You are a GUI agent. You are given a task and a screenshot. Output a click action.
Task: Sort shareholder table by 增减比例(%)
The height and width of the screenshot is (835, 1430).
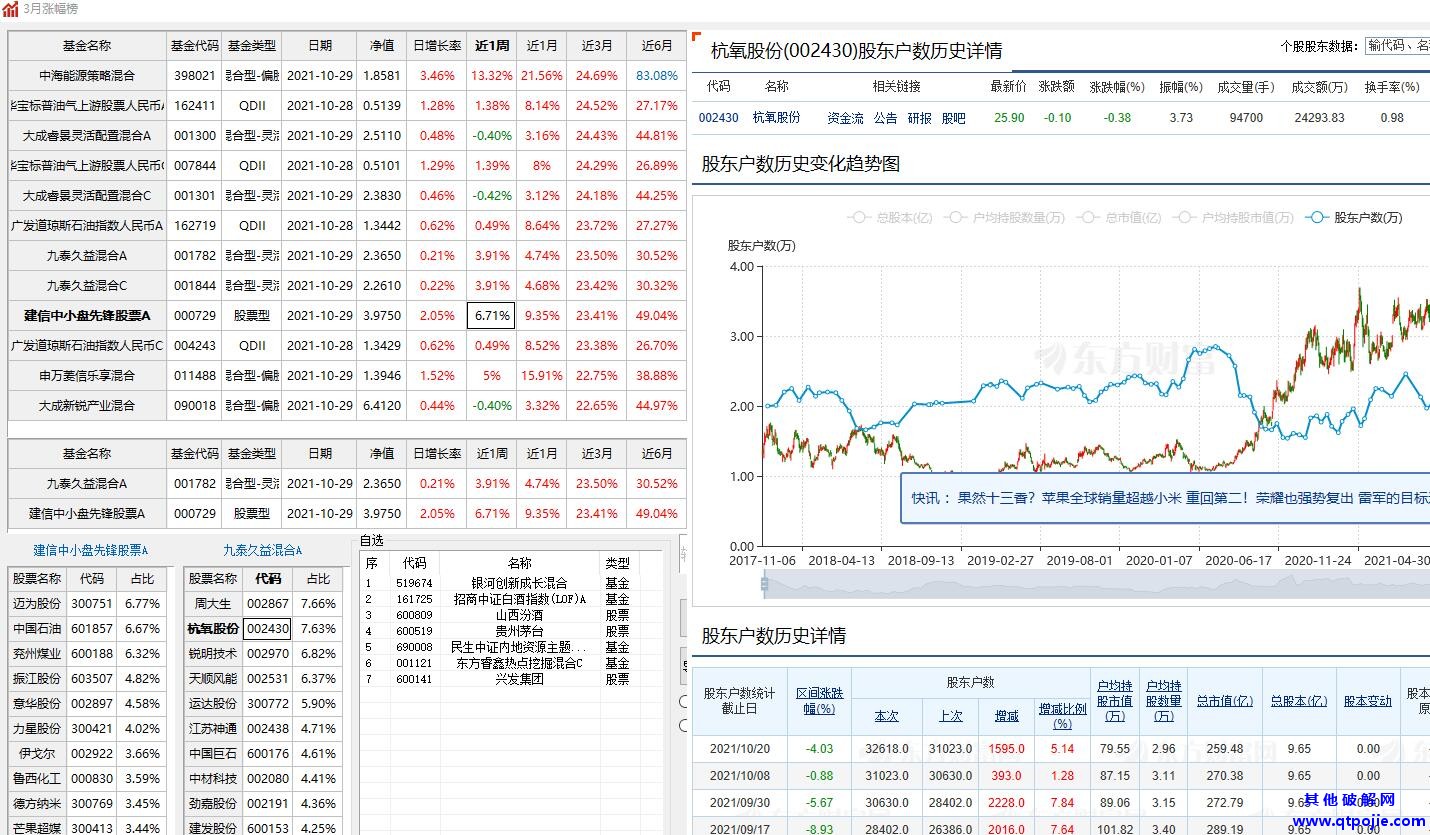pyautogui.click(x=1062, y=716)
